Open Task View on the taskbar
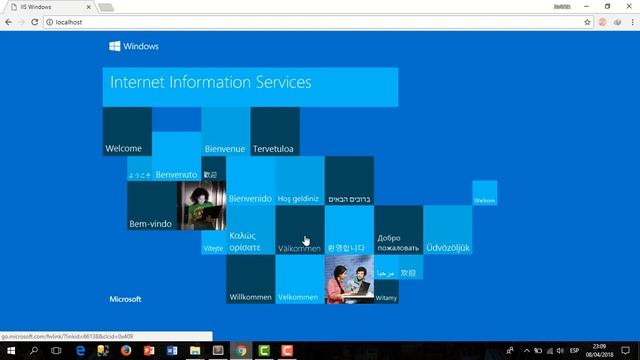The image size is (640, 360). [56, 351]
